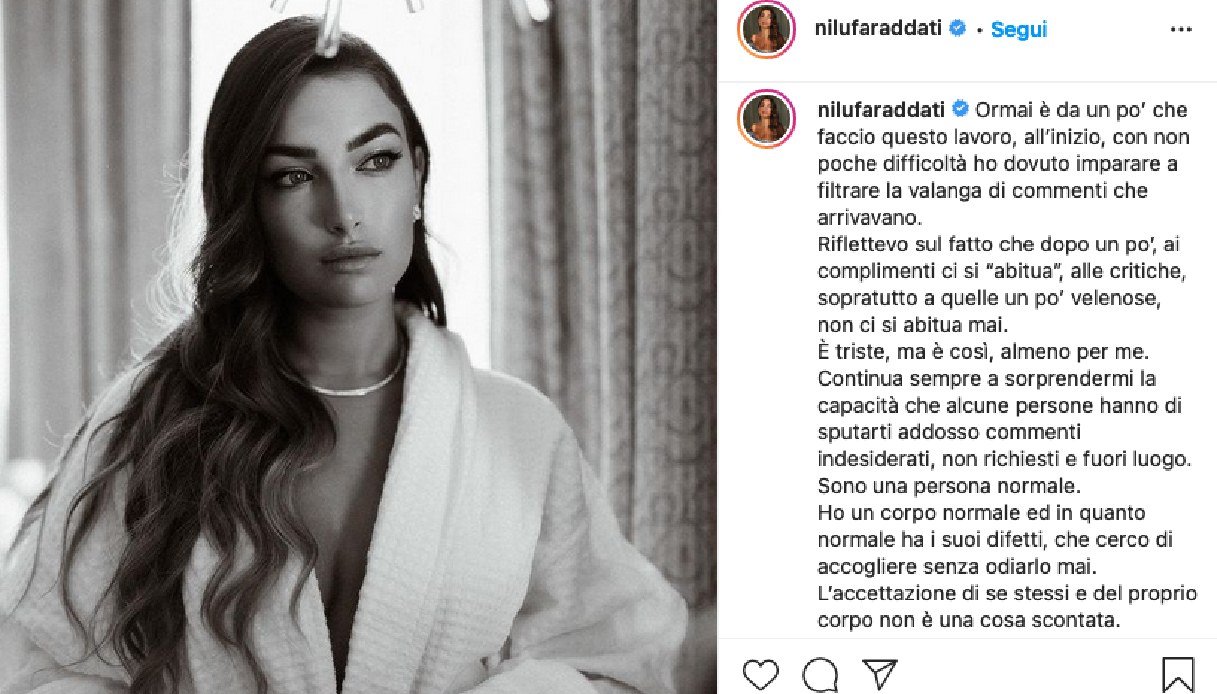Open the three-dots more options menu

1181,30
